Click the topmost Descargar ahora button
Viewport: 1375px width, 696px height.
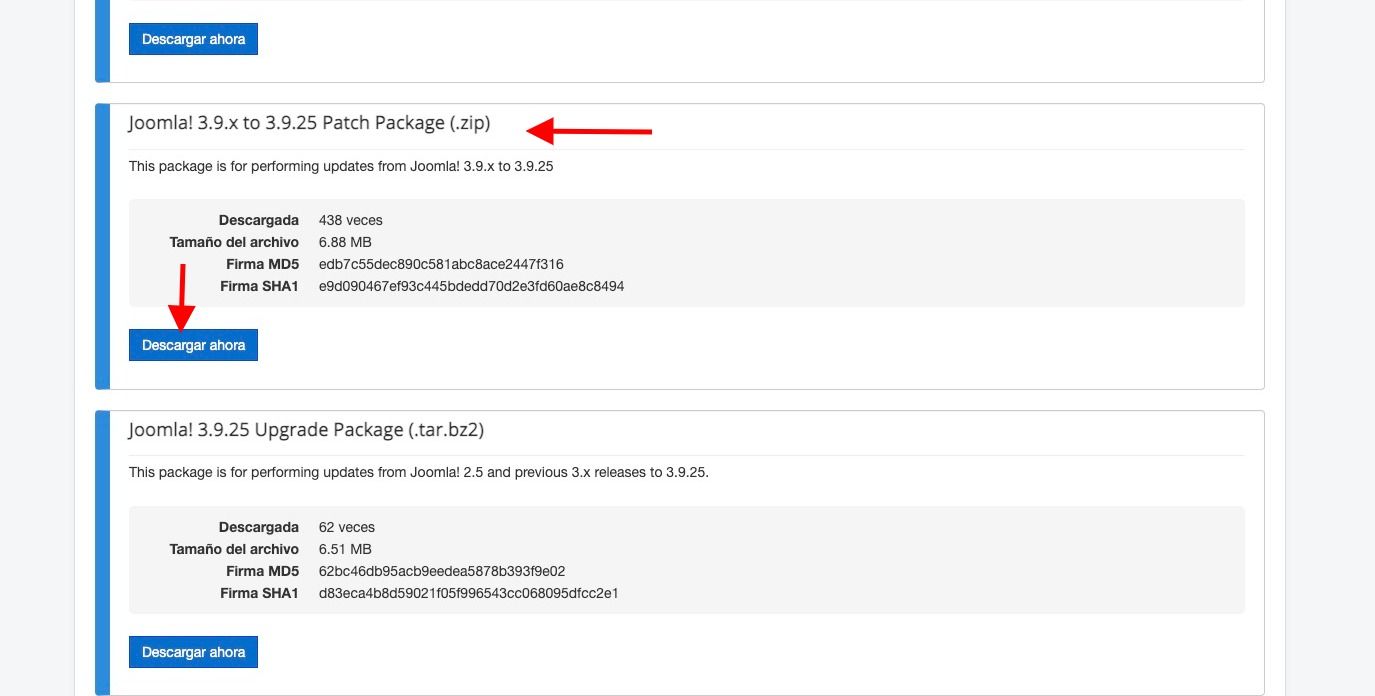(193, 39)
